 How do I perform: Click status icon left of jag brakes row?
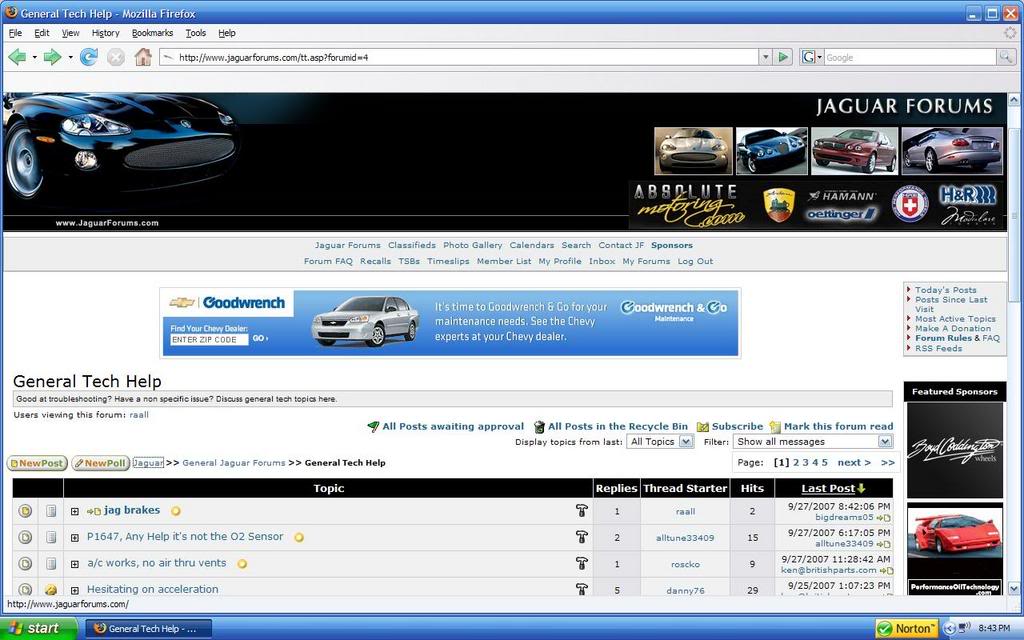25,511
